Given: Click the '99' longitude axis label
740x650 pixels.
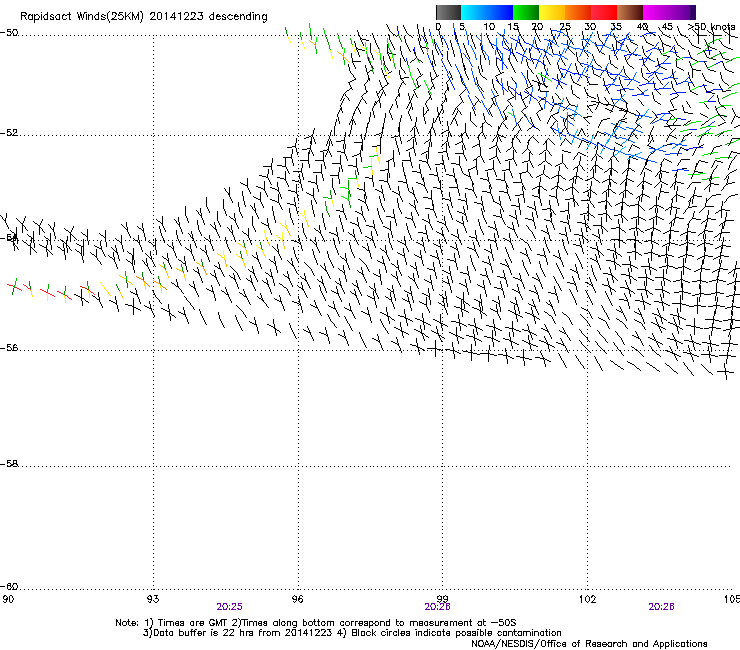Looking at the screenshot, I should pyautogui.click(x=442, y=599).
